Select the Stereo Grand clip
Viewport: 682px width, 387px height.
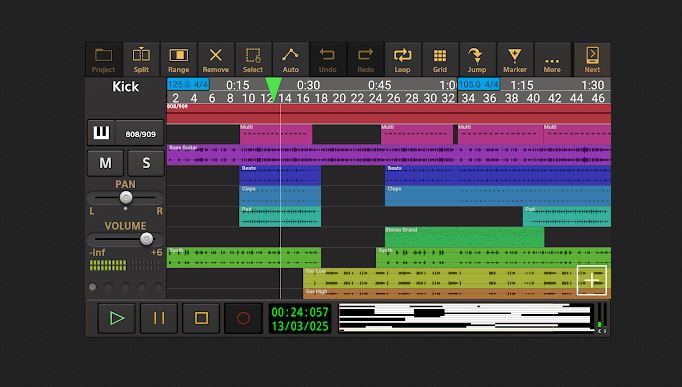(464, 237)
